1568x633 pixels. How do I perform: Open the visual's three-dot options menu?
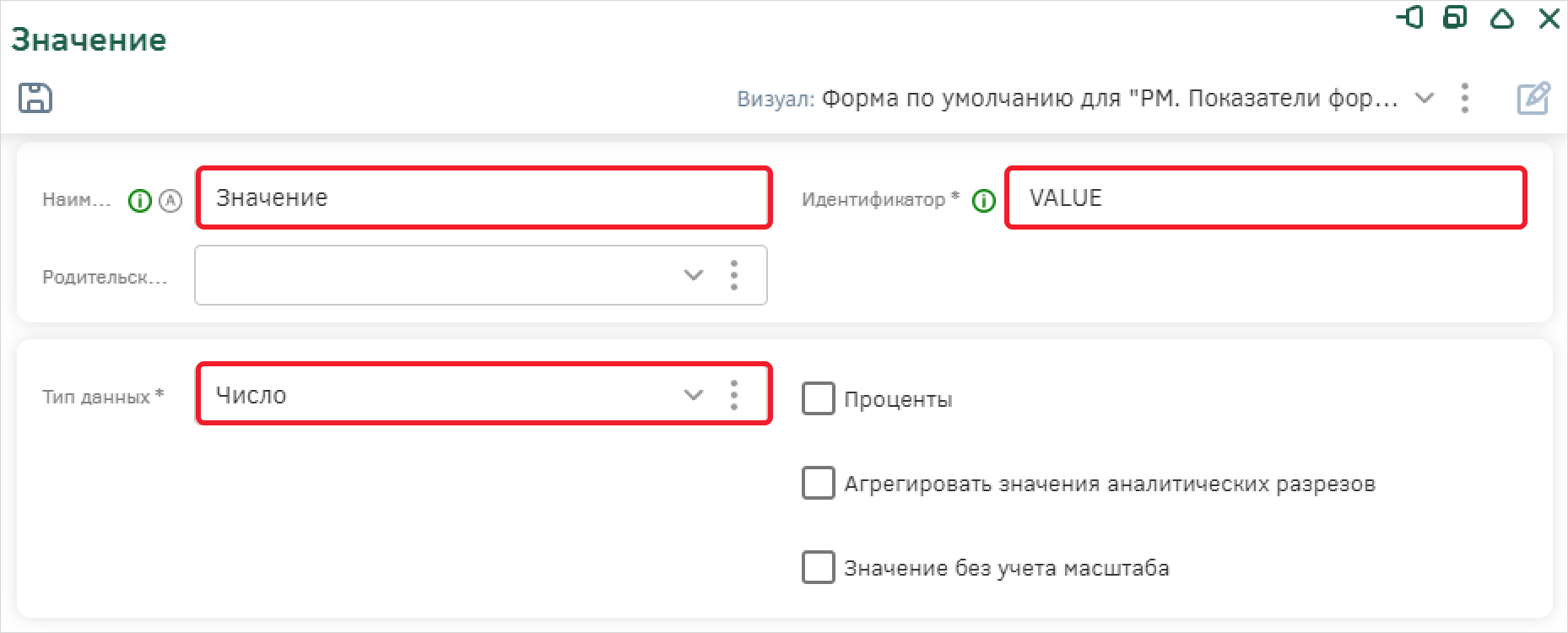pos(1465,99)
